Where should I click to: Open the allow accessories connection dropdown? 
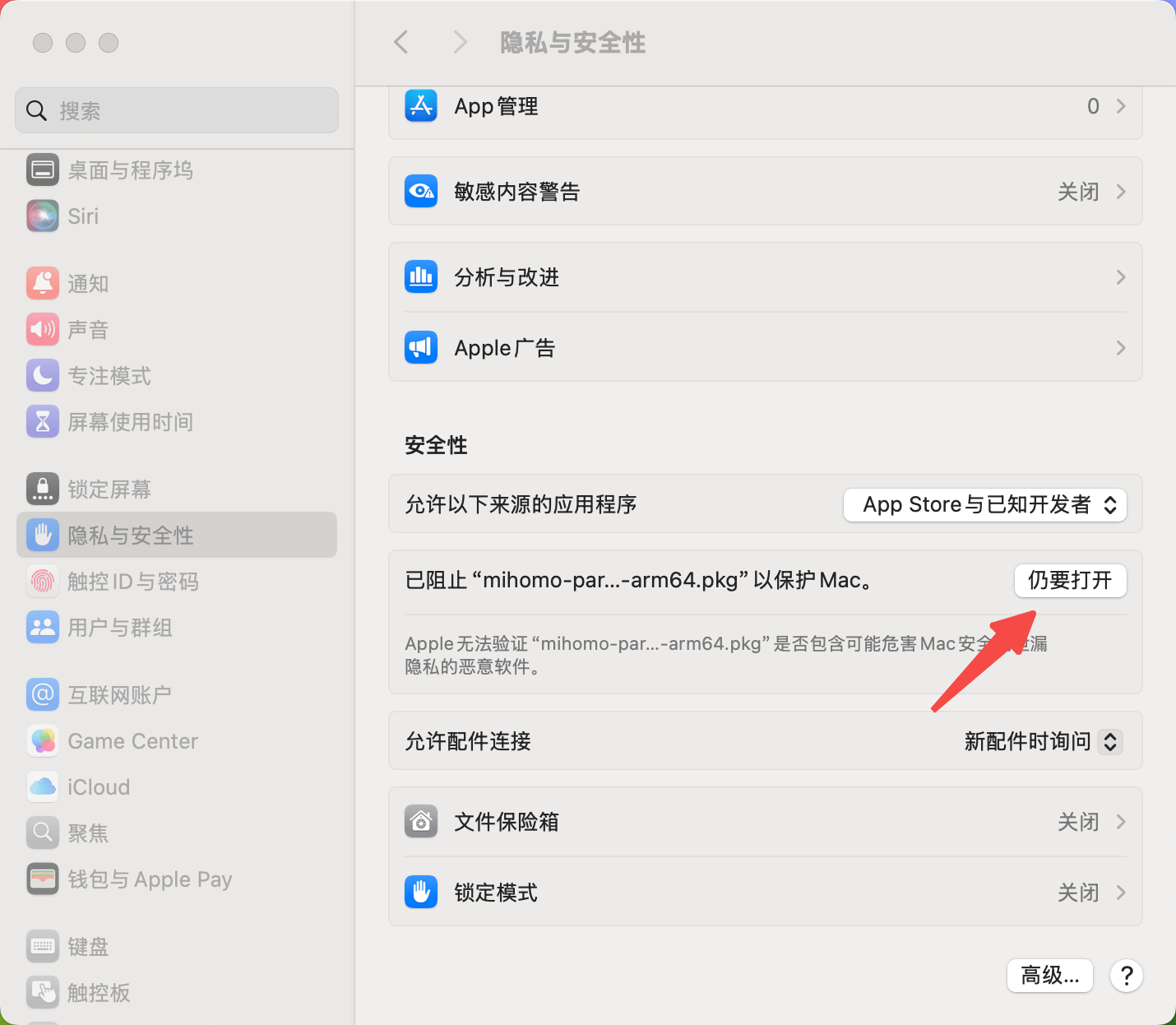coord(1042,741)
